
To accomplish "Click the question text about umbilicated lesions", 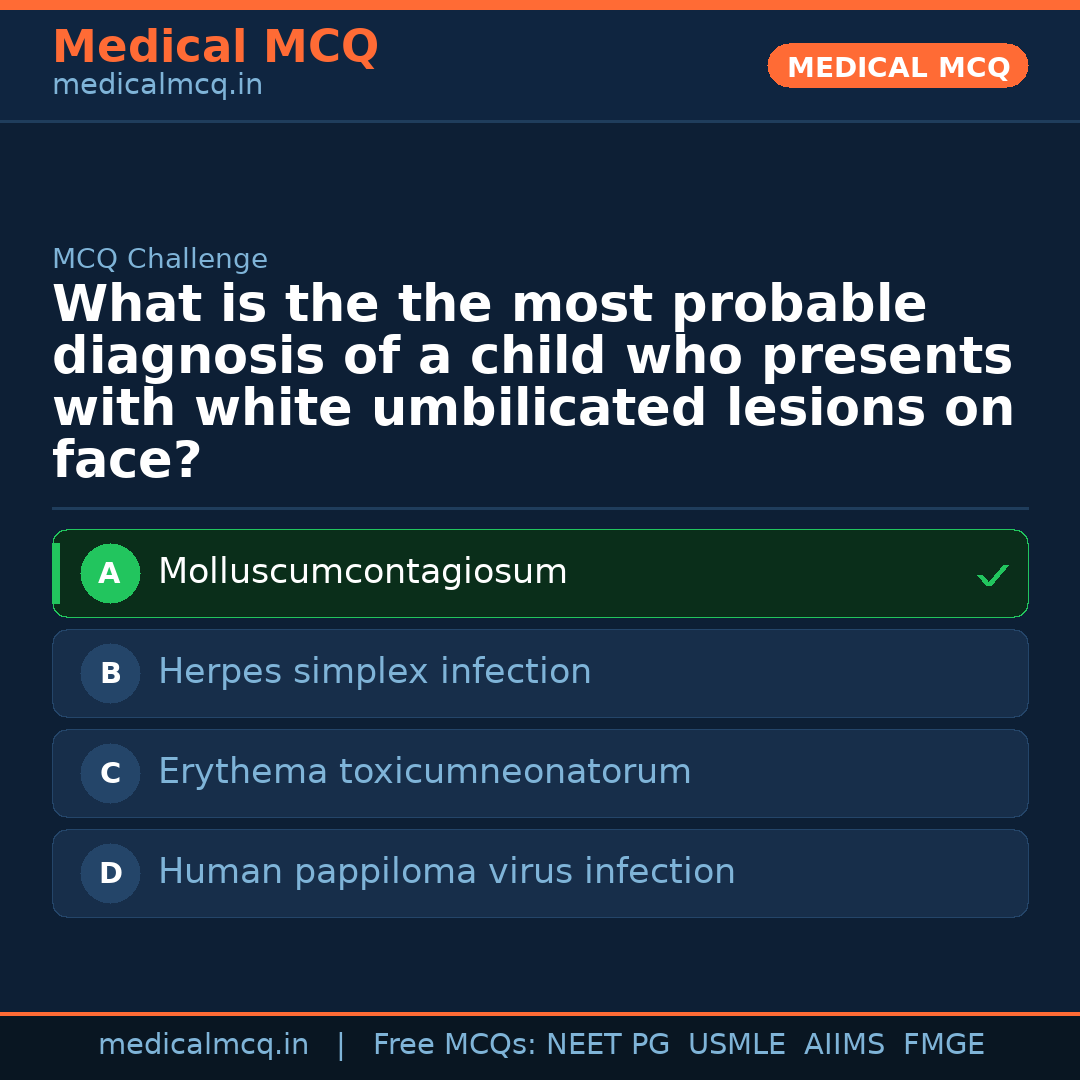I will click(x=533, y=382).
